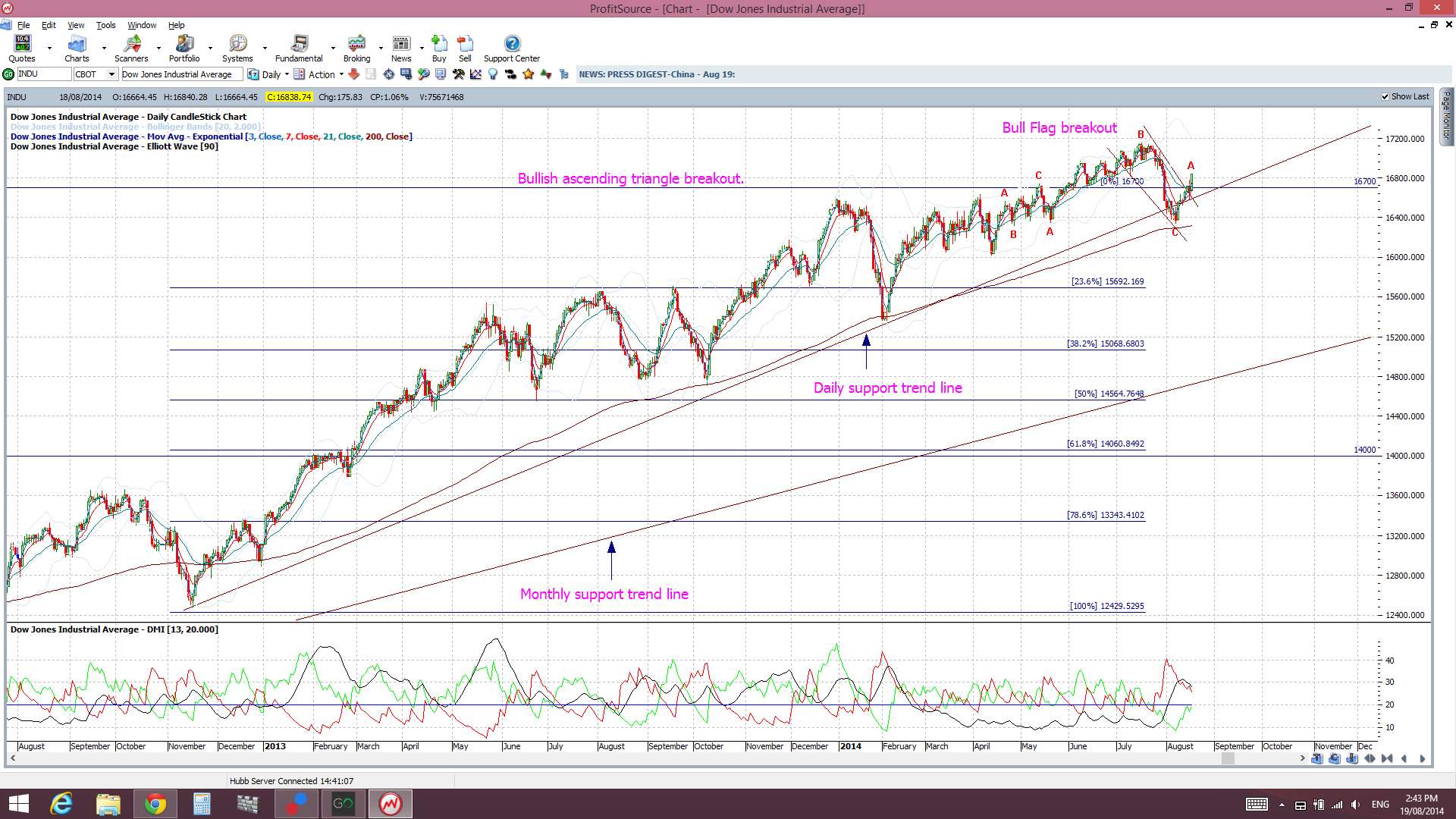Image resolution: width=1456 pixels, height=819 pixels.
Task: Click the chart horizontal scrollbar thumb
Action: pos(1228,758)
